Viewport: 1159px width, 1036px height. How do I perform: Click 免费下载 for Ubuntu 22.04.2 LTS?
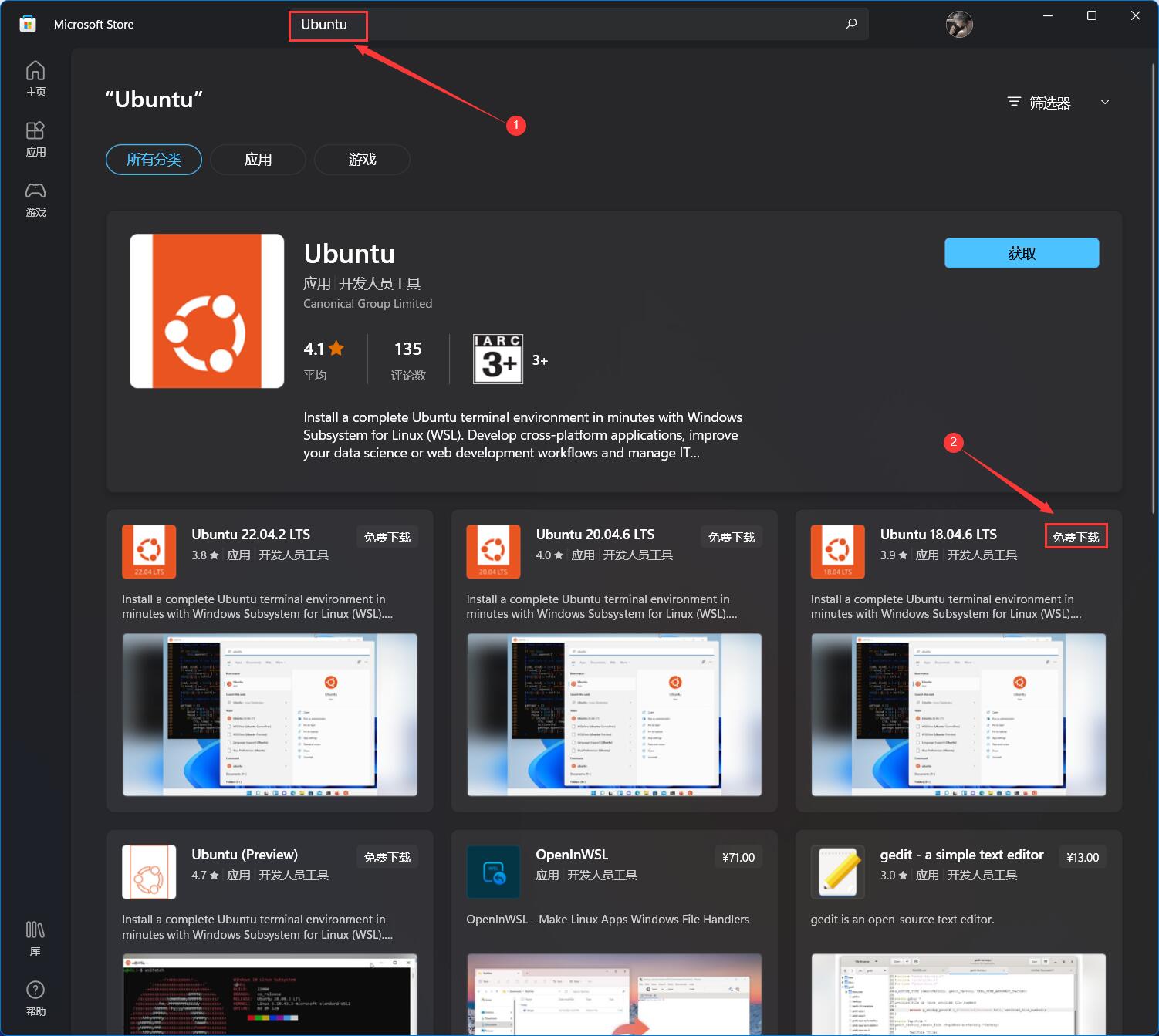pos(387,537)
